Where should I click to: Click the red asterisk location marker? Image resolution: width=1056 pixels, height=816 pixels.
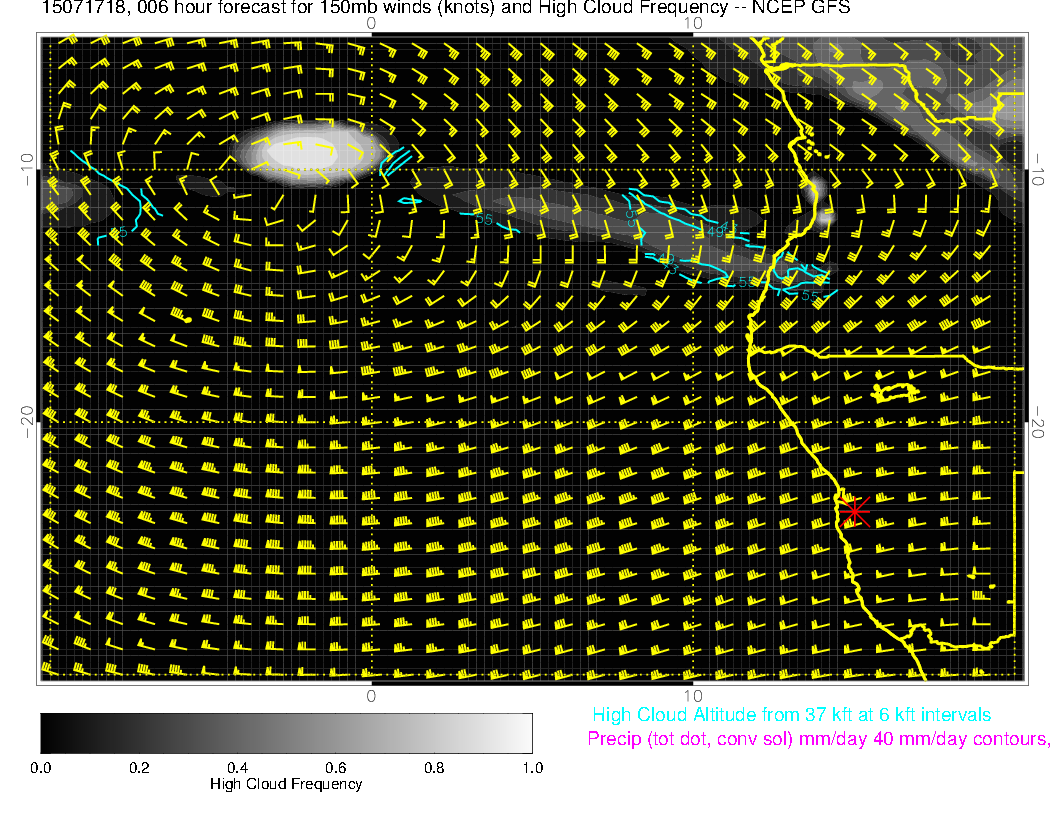855,512
